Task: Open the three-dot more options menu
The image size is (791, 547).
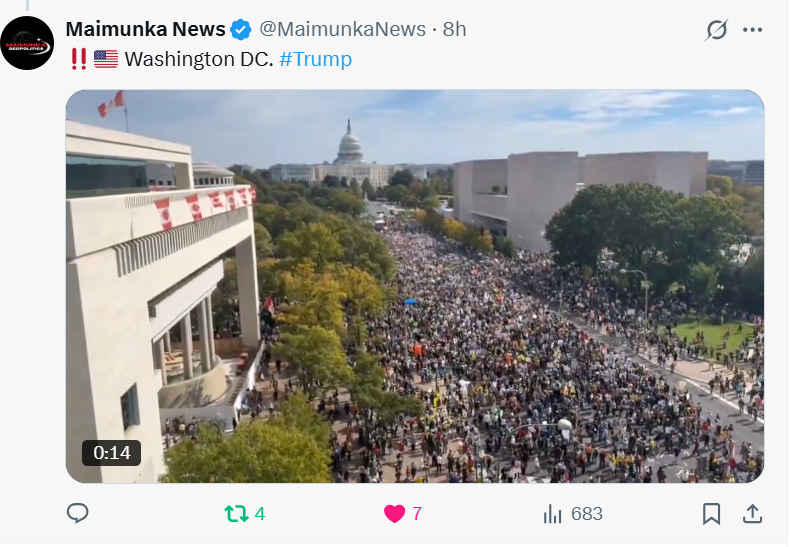Action: tap(753, 30)
